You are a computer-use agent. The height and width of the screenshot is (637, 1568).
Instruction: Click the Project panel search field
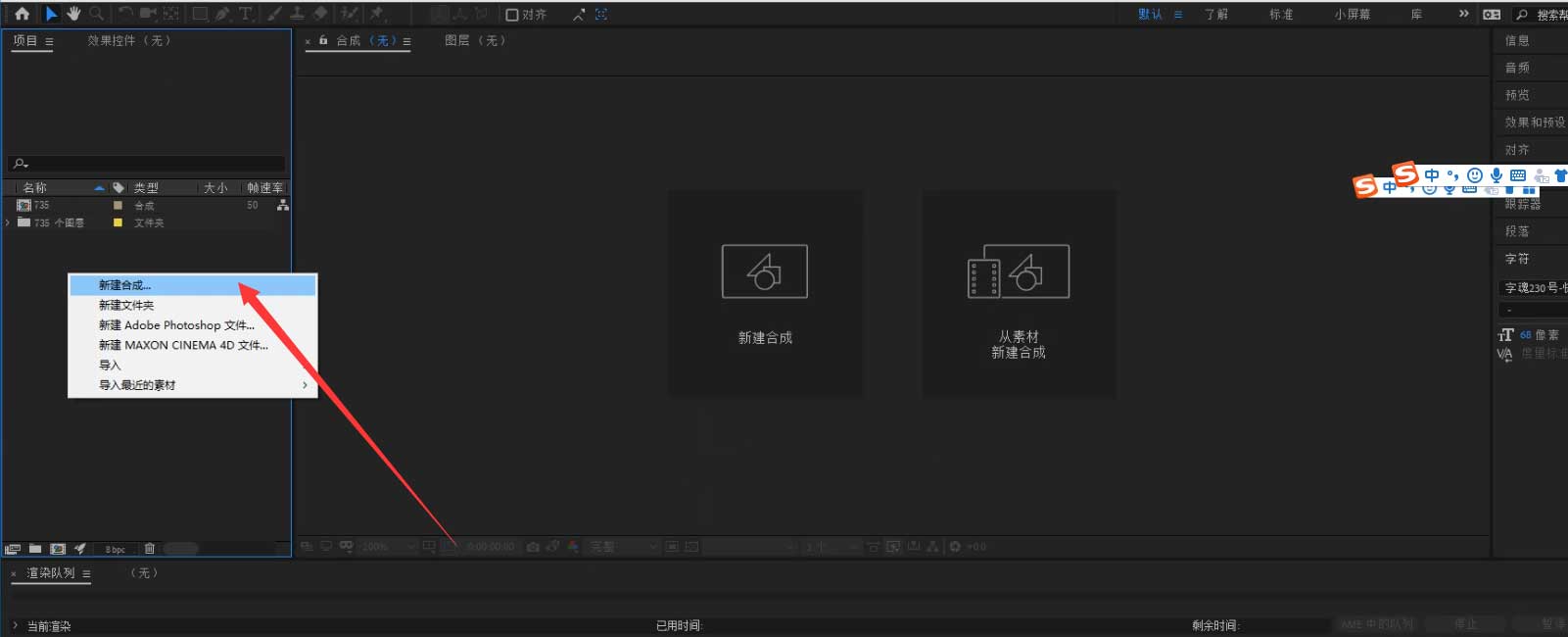point(147,164)
